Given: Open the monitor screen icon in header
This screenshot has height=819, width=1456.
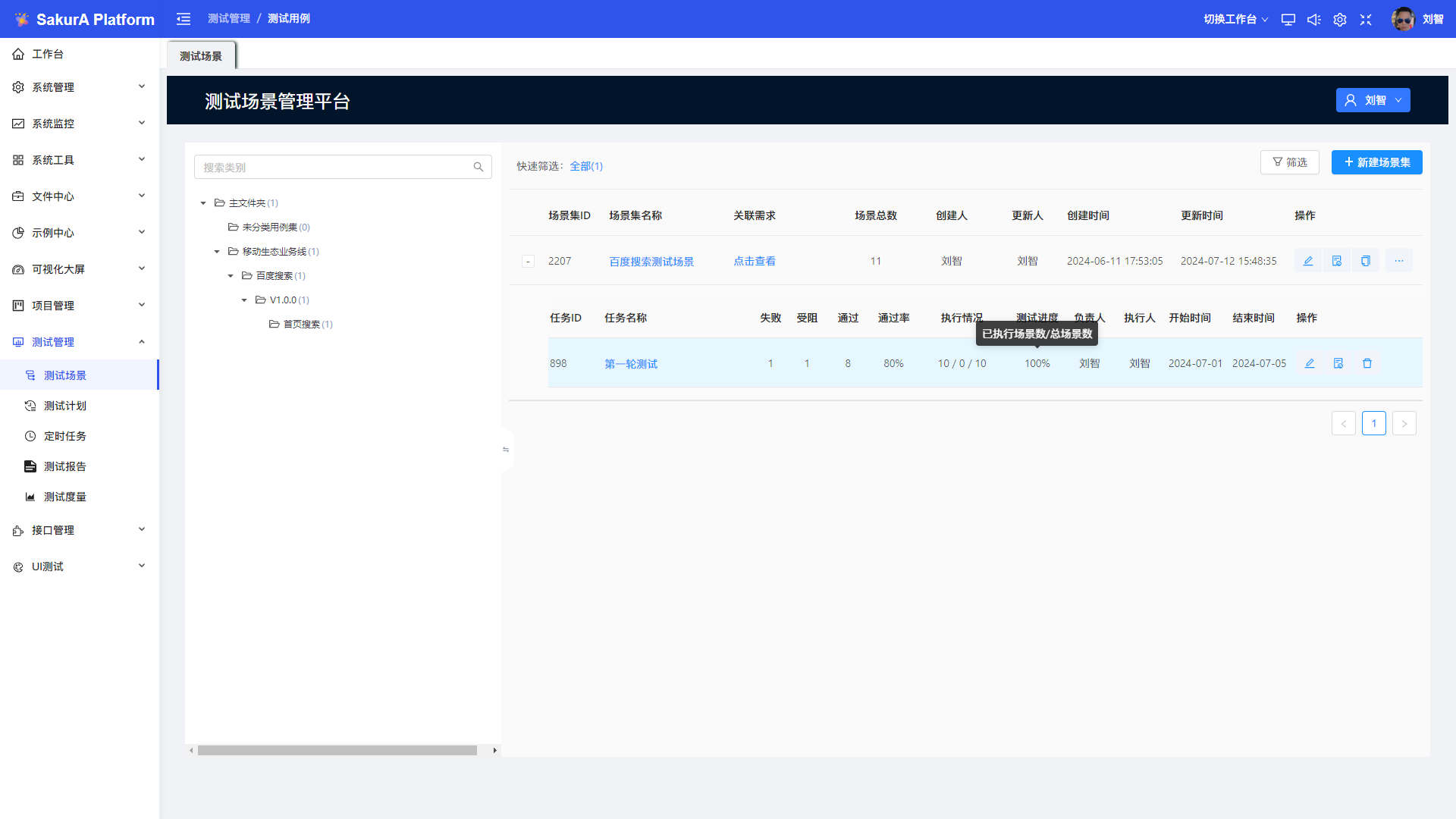Looking at the screenshot, I should [1288, 20].
